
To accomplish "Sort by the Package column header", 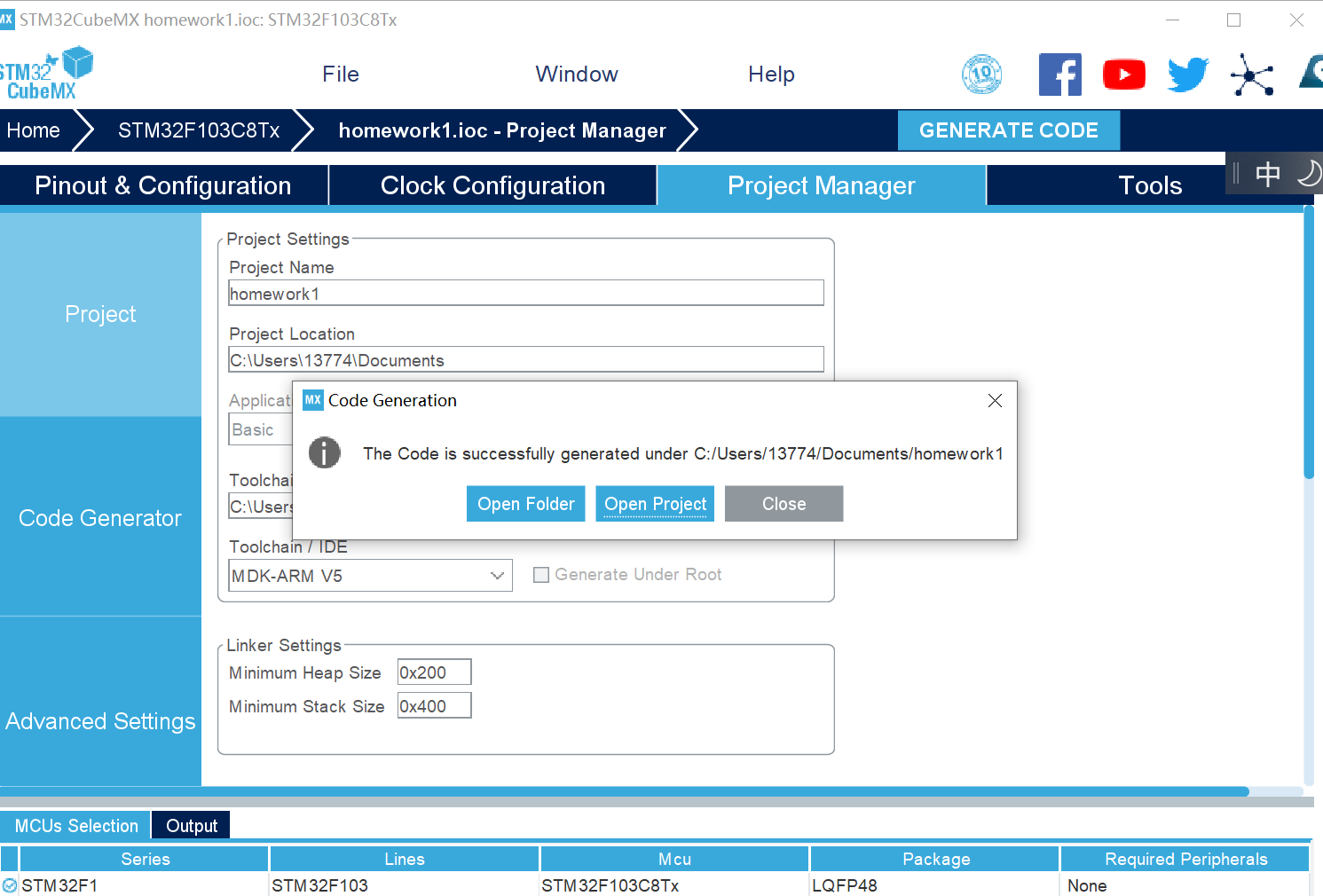I will [935, 859].
